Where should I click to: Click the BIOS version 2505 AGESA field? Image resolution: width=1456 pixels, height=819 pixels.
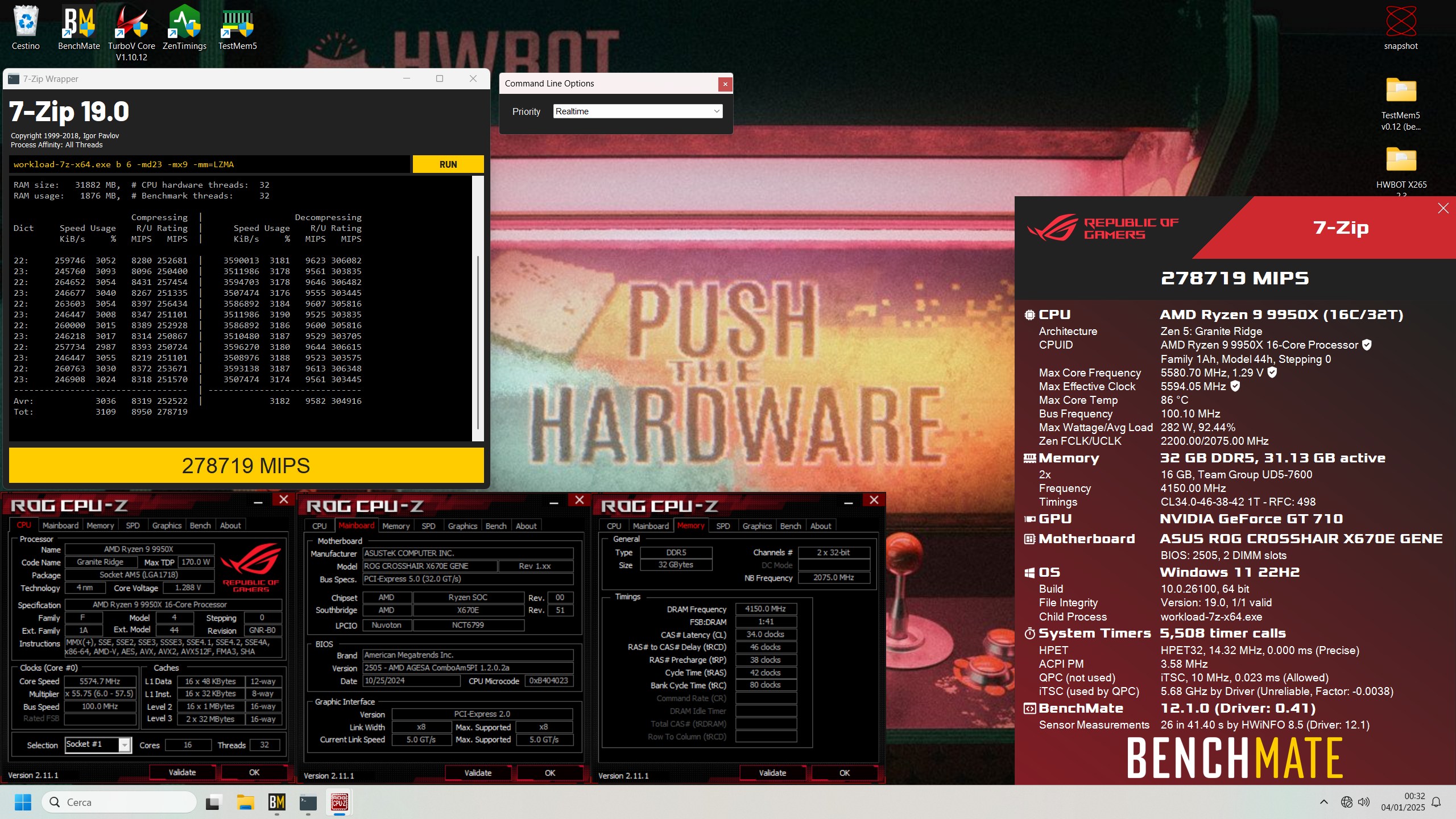[x=468, y=668]
